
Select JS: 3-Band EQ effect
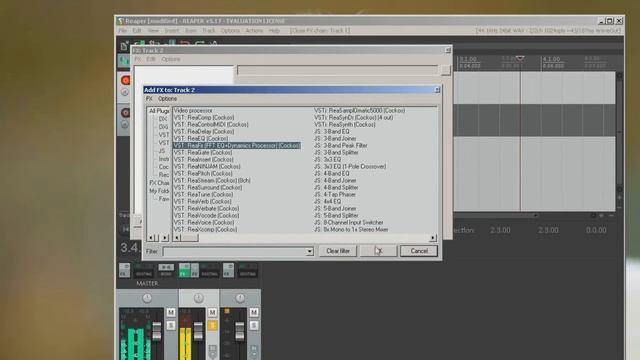point(331,131)
